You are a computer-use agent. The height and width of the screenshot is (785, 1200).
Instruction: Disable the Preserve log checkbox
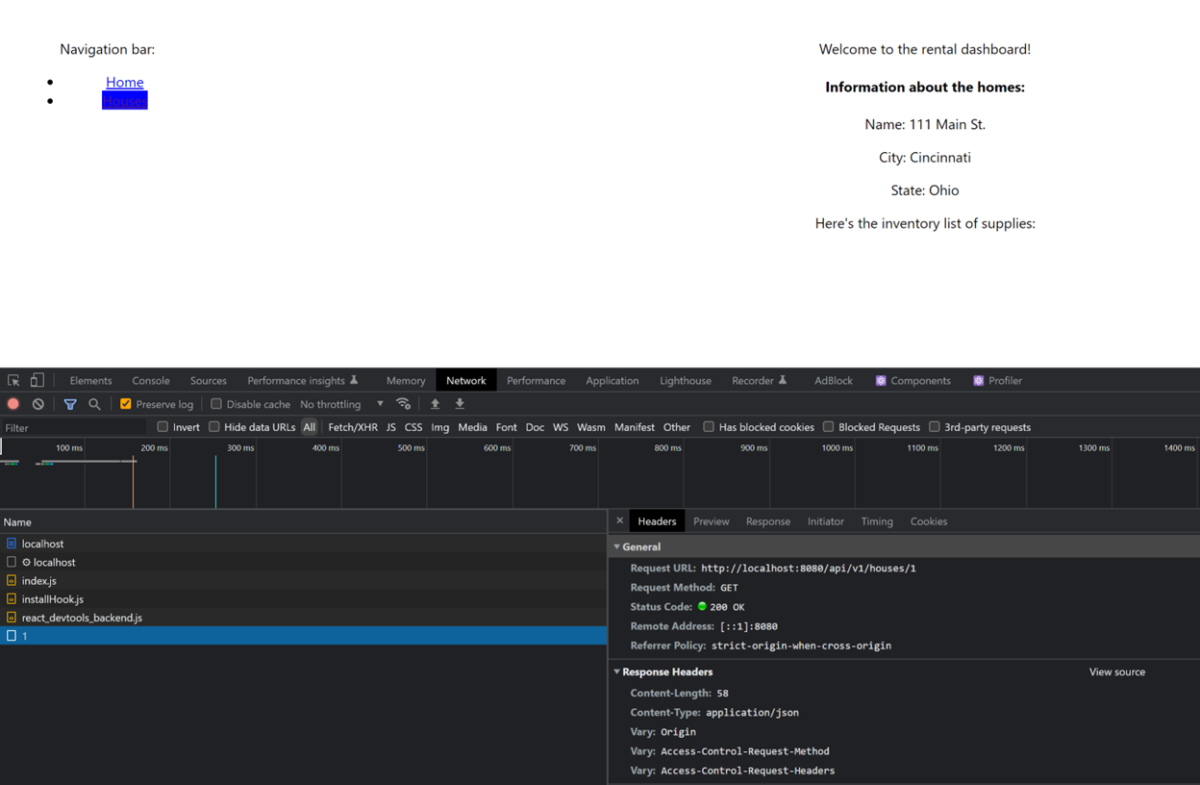pyautogui.click(x=126, y=404)
